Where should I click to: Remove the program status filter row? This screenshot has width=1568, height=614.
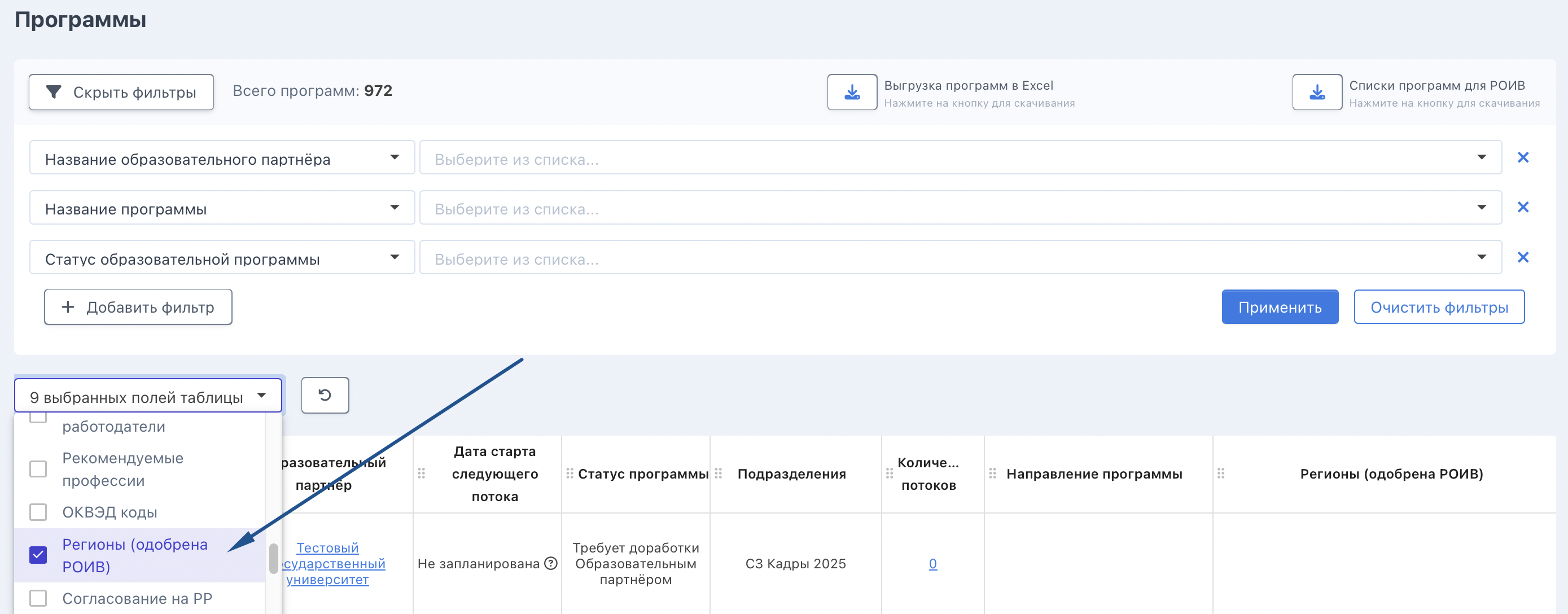[x=1522, y=257]
